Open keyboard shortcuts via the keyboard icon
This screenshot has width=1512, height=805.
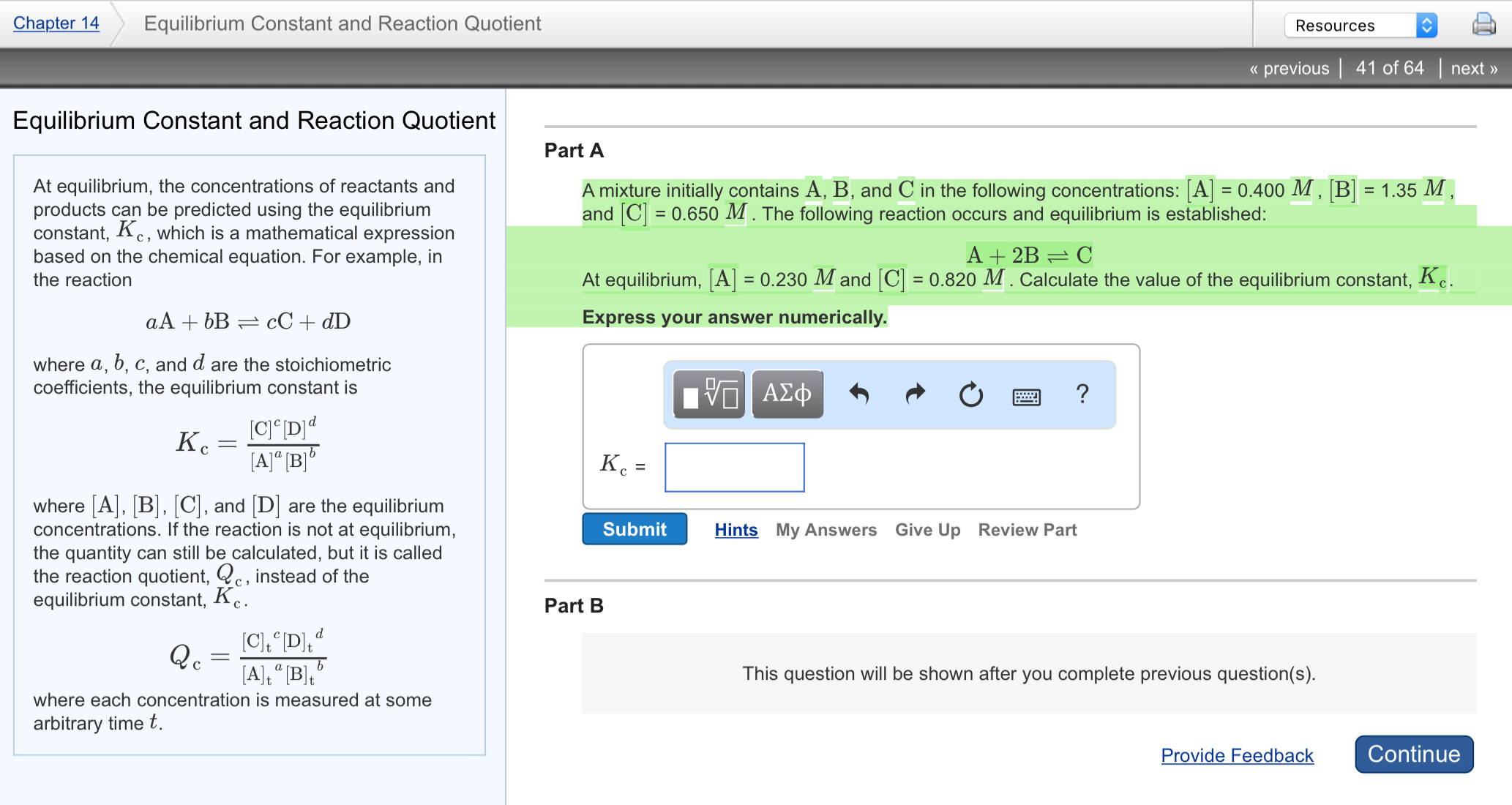coord(1025,396)
